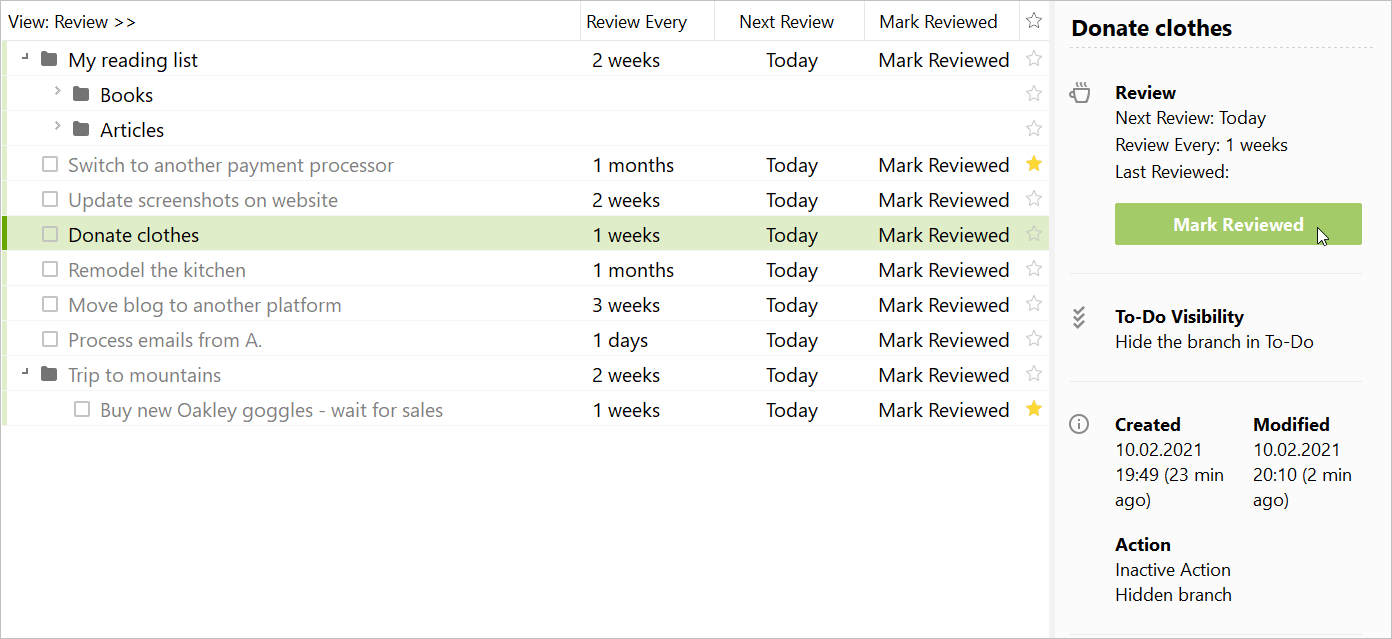The image size is (1392, 639).
Task: Check off the Donate clothes checkbox
Action: pos(50,234)
